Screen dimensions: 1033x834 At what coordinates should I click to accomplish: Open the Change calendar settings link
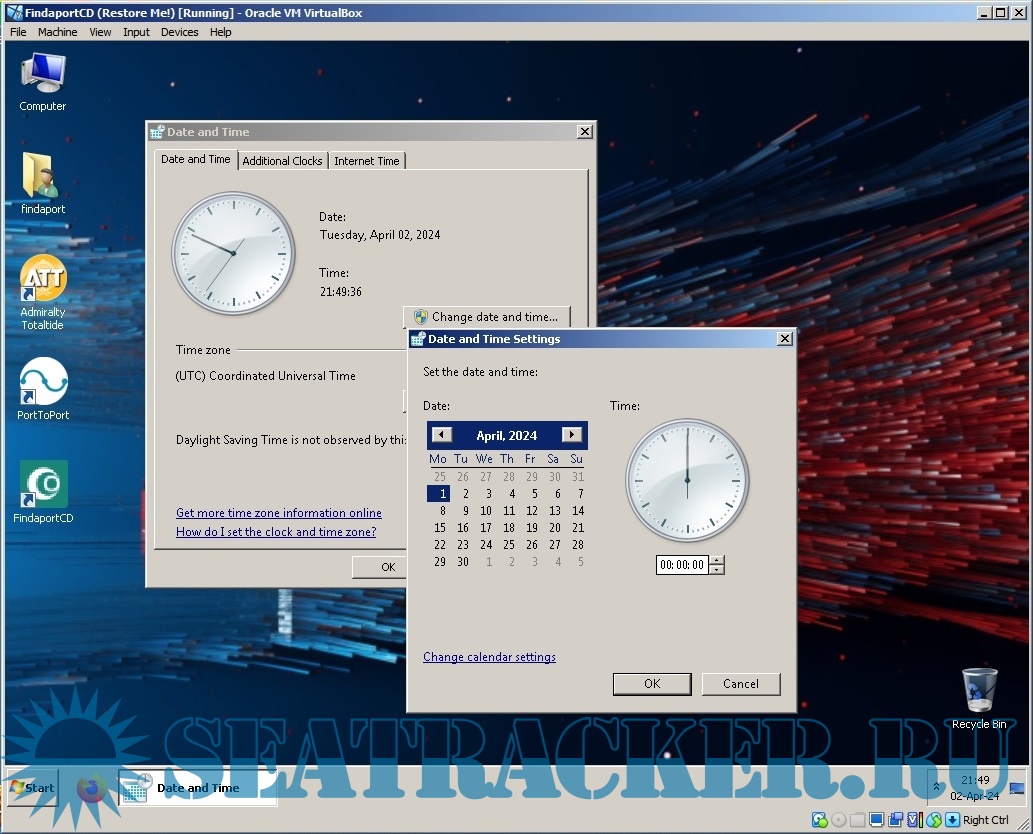tap(489, 657)
